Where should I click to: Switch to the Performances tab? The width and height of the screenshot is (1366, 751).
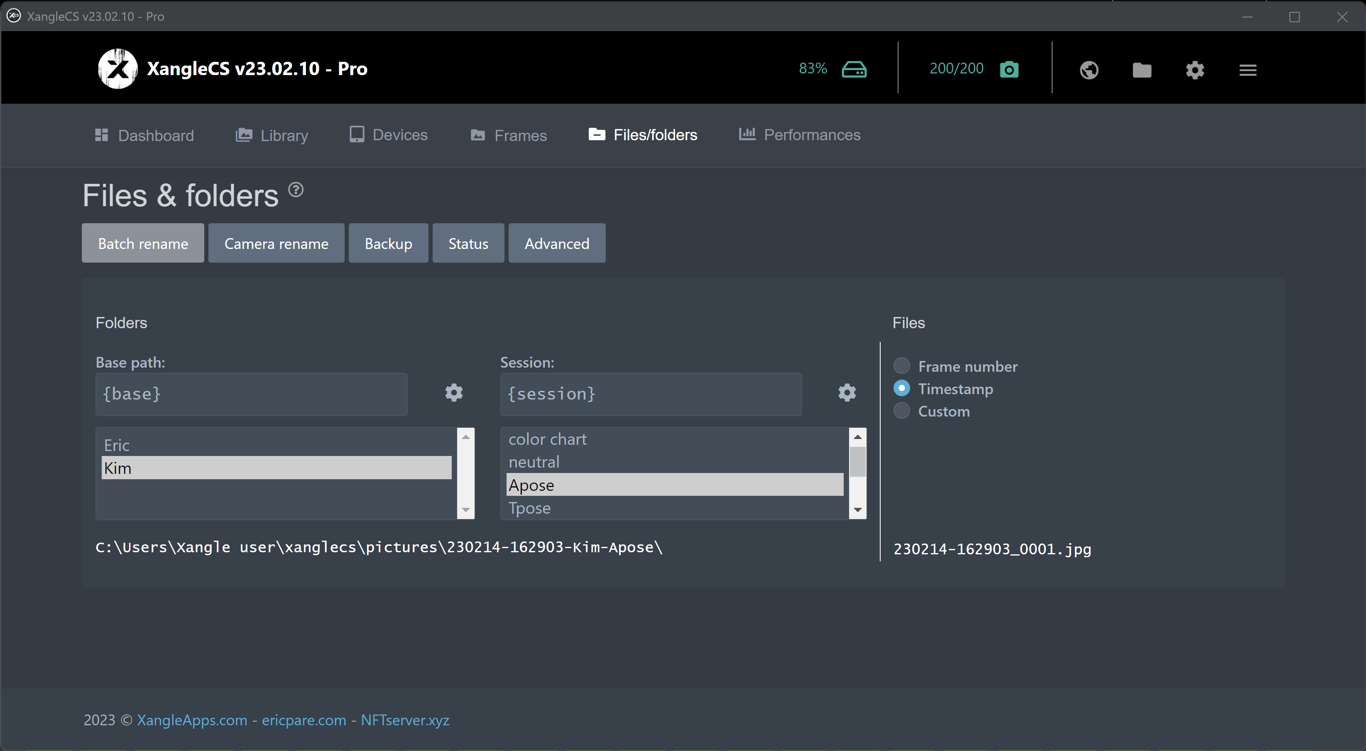pos(799,135)
